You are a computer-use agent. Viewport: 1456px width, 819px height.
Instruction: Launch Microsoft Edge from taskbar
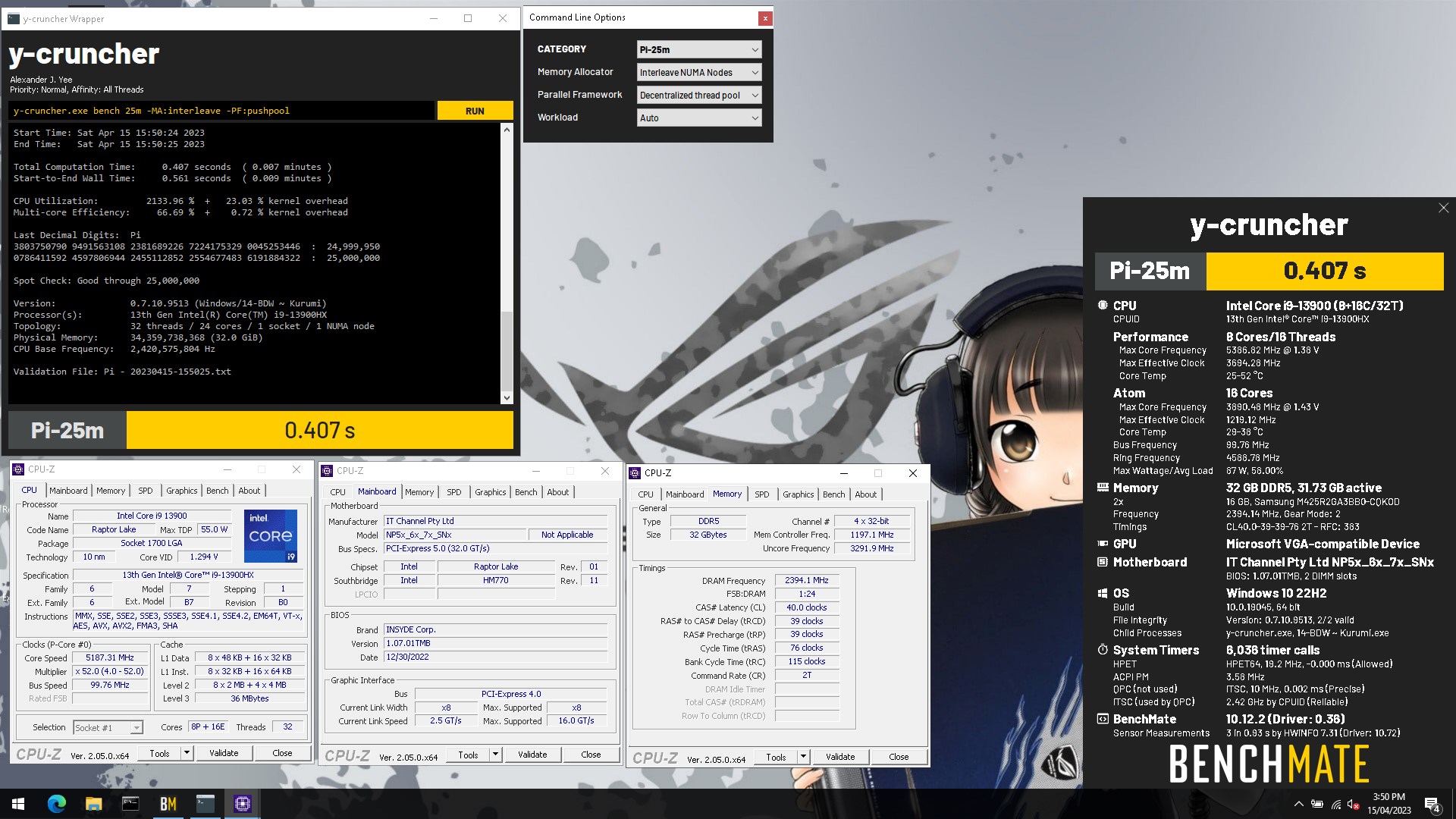56,804
